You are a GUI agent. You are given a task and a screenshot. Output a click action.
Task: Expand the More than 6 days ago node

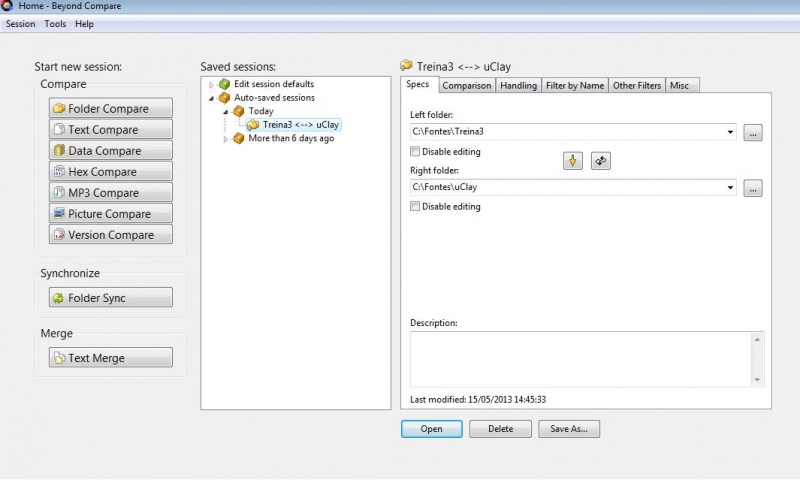tap(226, 139)
